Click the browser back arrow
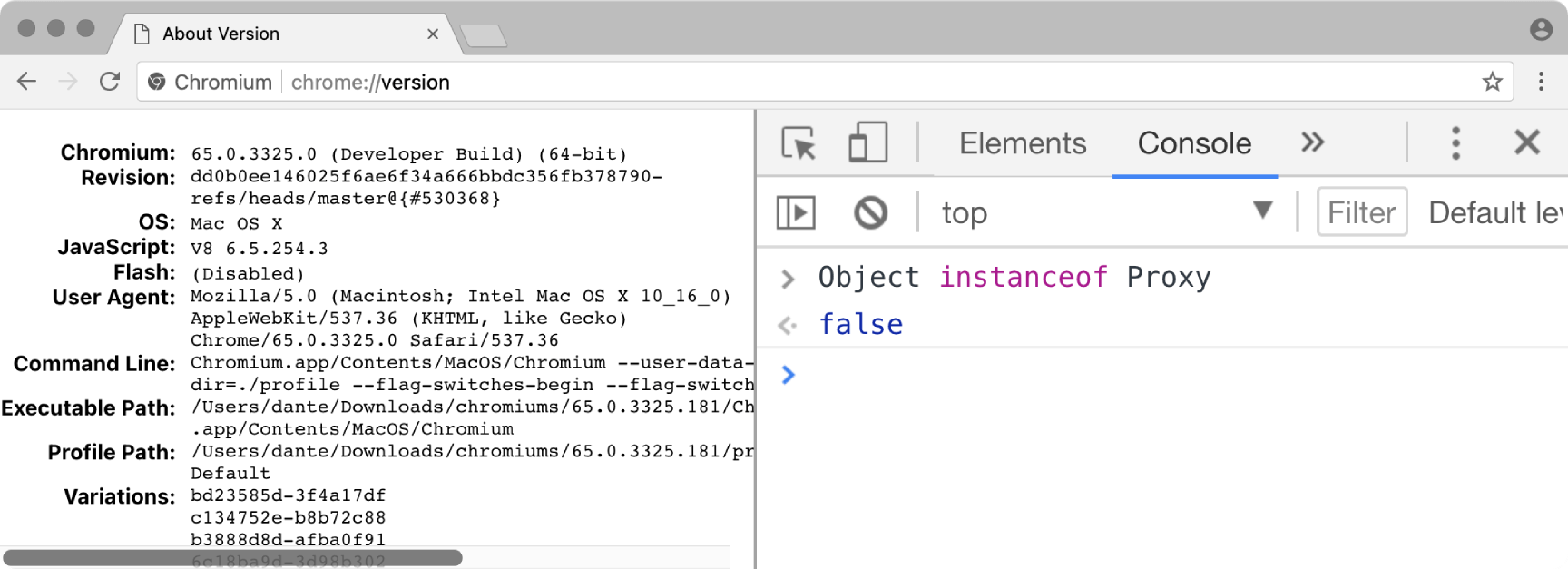This screenshot has height=569, width=1568. tap(26, 82)
